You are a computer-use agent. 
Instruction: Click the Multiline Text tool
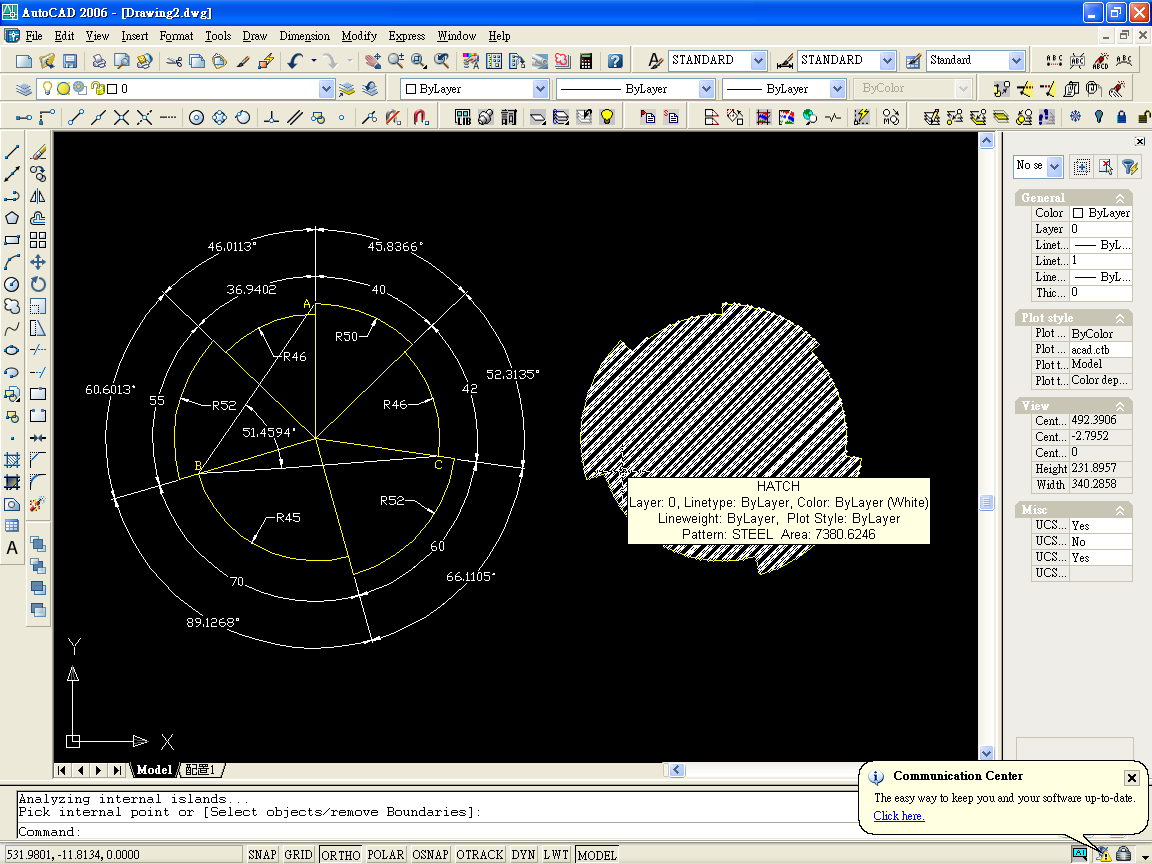(13, 548)
